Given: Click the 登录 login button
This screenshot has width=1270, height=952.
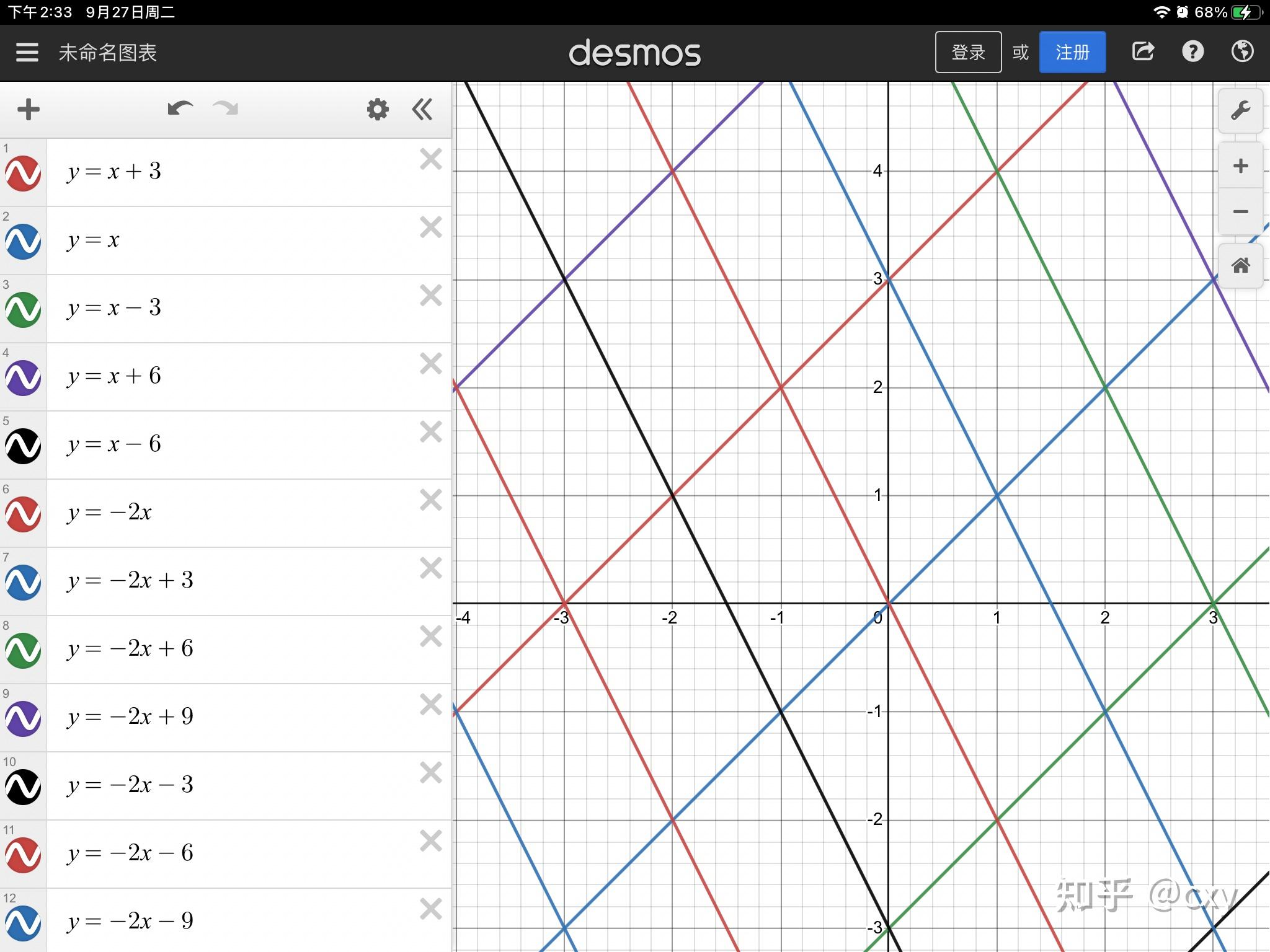Looking at the screenshot, I should point(968,53).
